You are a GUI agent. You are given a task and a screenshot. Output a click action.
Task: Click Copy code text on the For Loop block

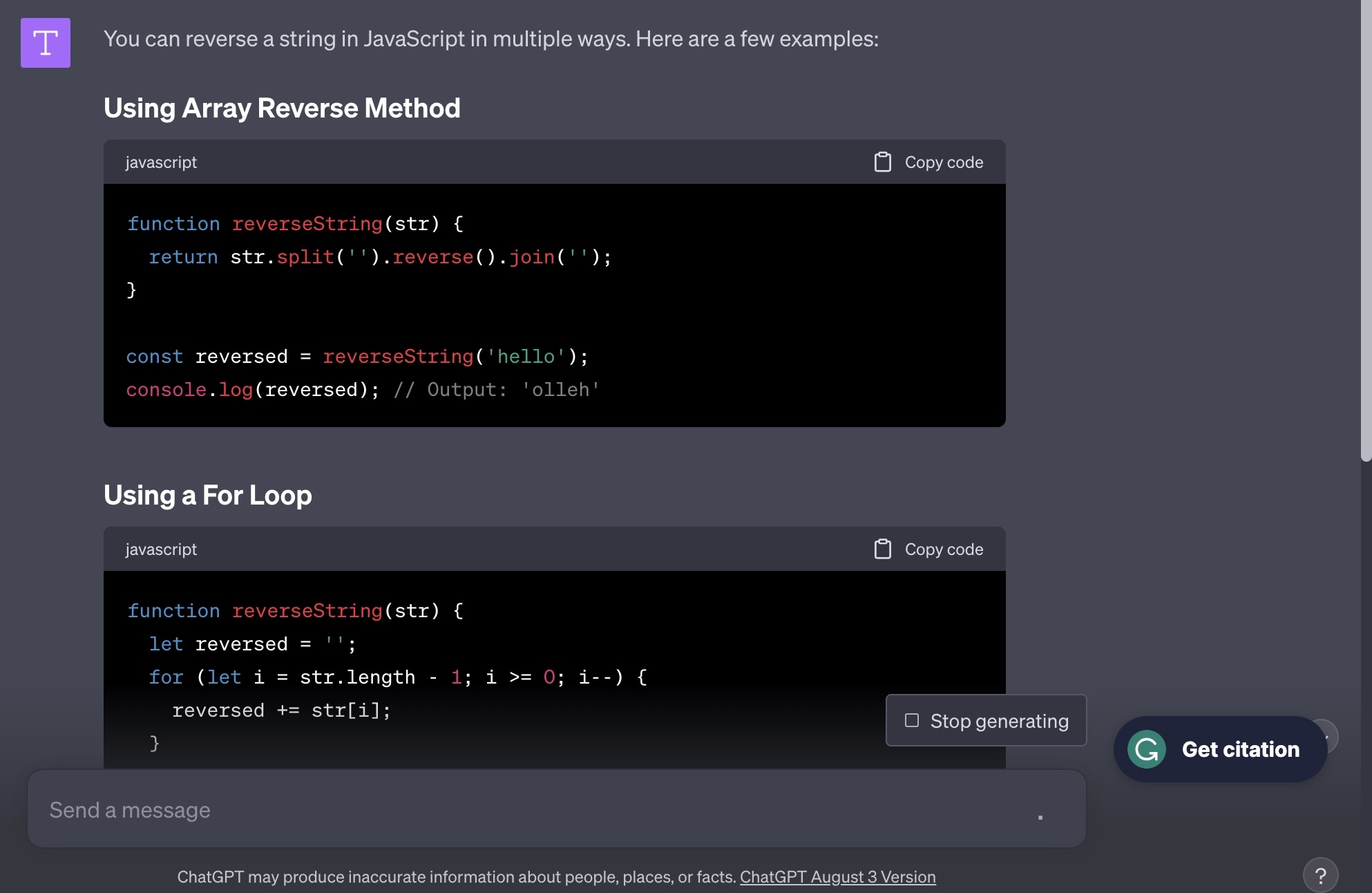(944, 549)
